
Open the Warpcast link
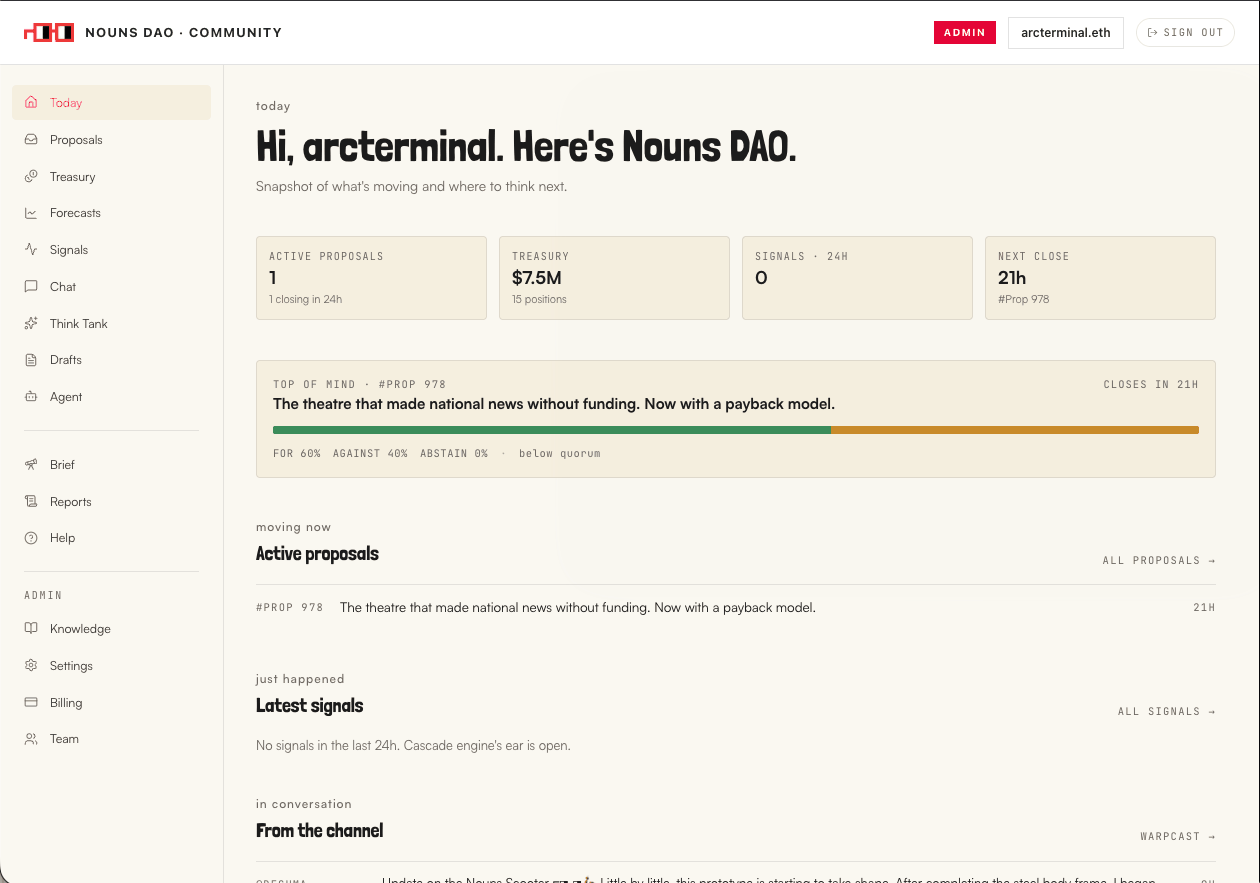1178,836
